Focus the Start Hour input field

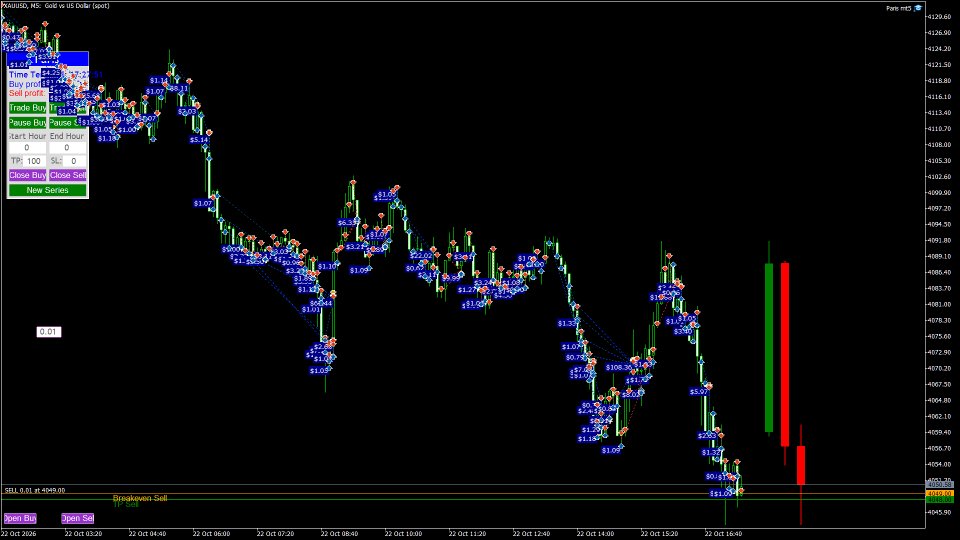[27, 148]
